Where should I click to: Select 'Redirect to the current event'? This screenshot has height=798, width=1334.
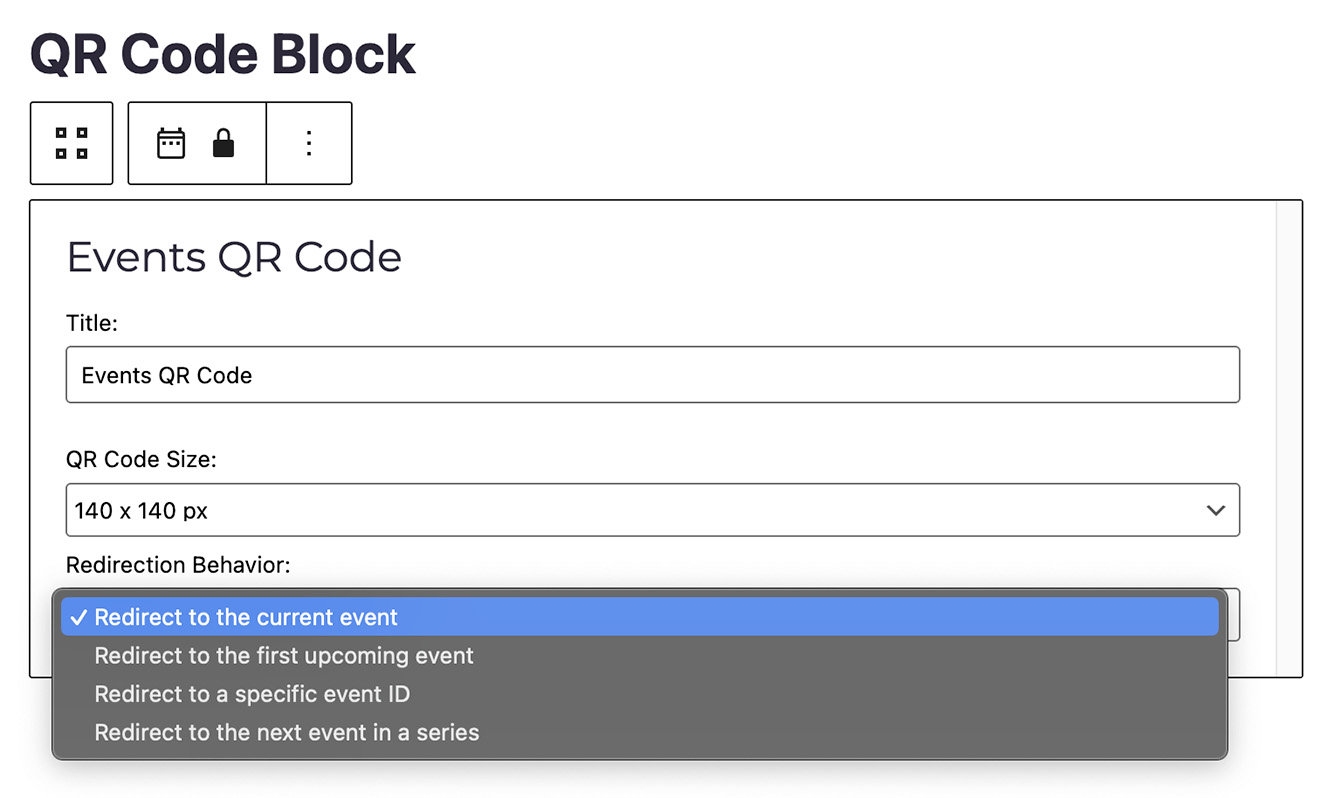246,618
